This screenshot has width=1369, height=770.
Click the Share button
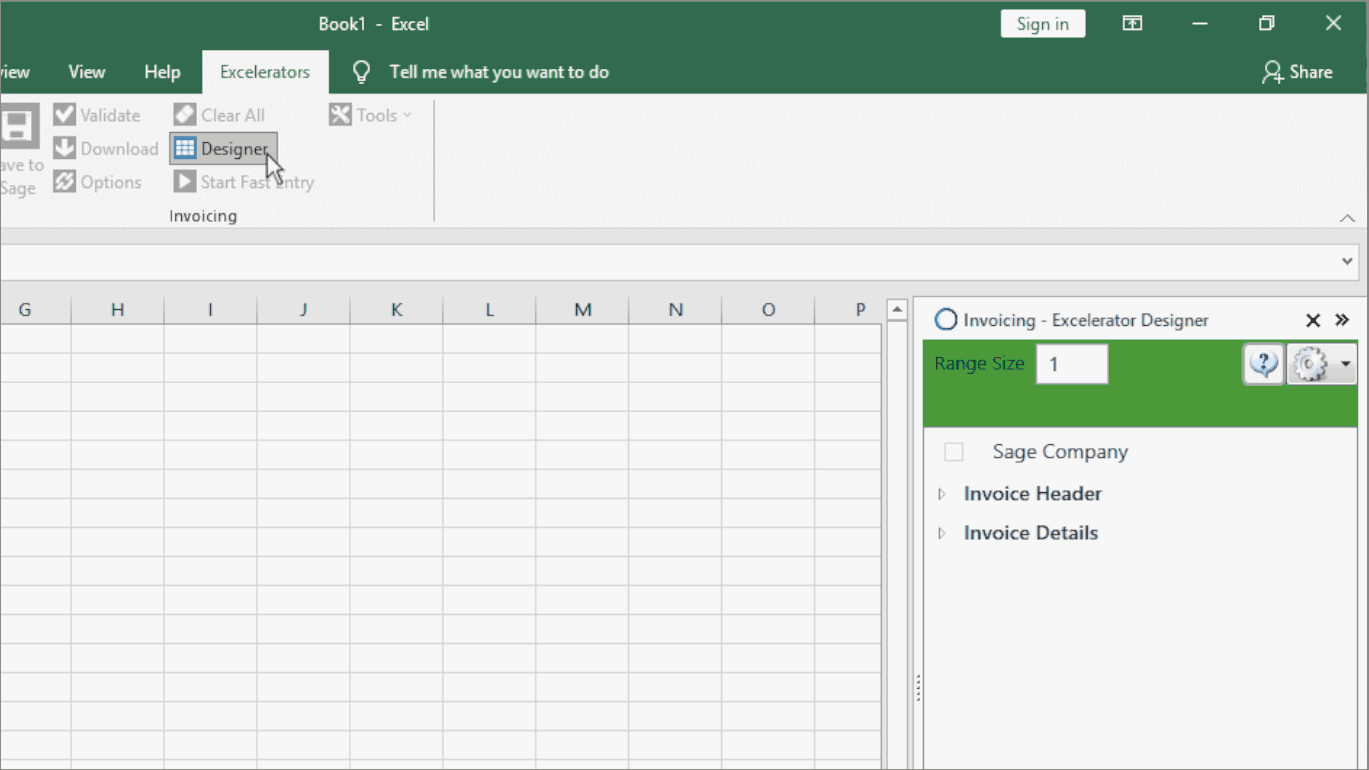1297,71
